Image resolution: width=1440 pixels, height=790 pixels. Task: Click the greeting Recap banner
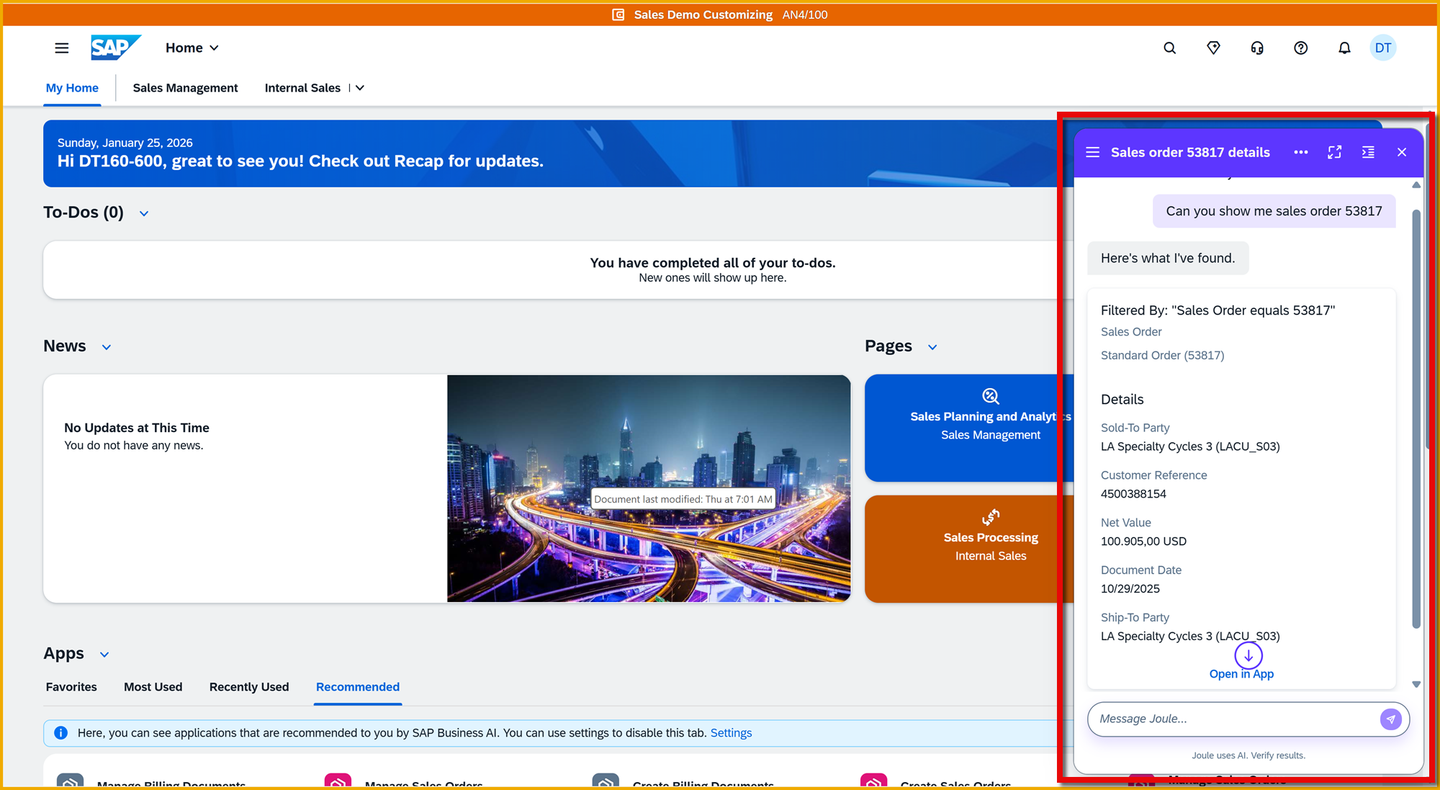pyautogui.click(x=553, y=153)
